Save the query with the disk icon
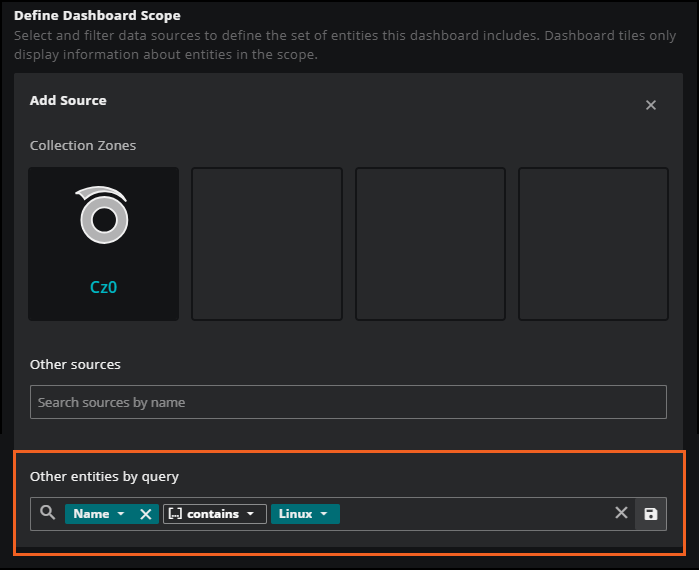Image resolution: width=699 pixels, height=570 pixels. coord(651,514)
